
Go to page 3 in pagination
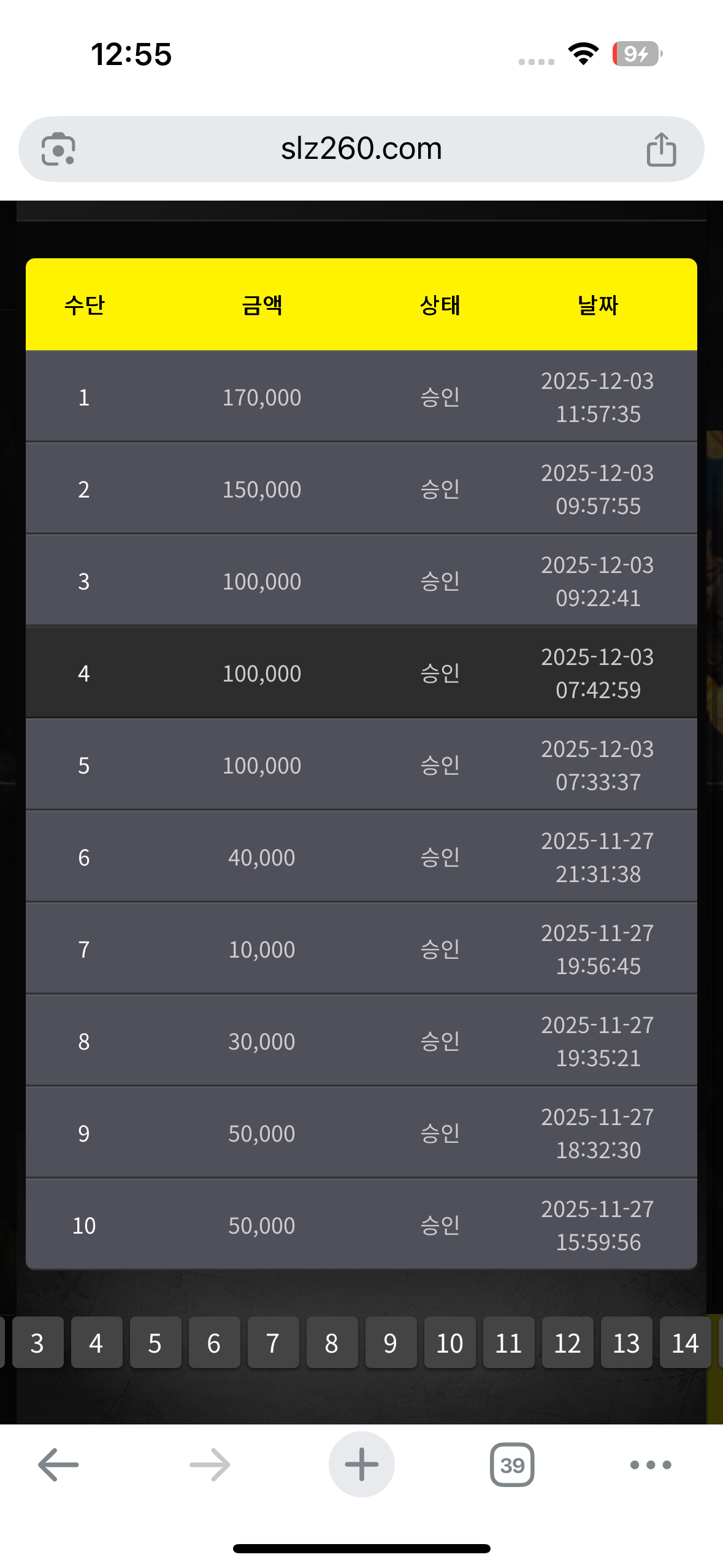tap(37, 1343)
